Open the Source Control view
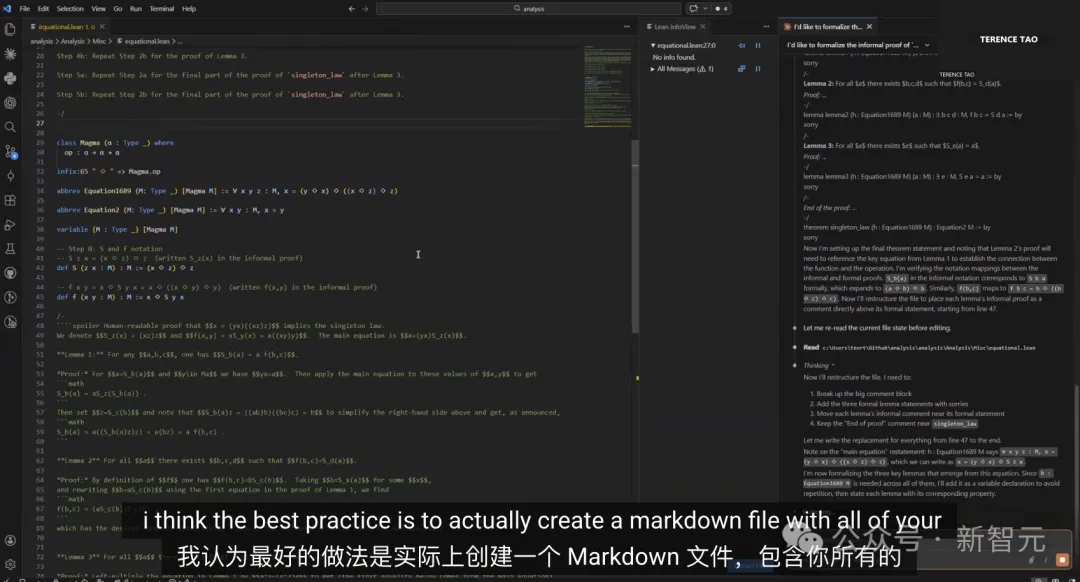Viewport: 1080px width, 582px height. coord(10,151)
